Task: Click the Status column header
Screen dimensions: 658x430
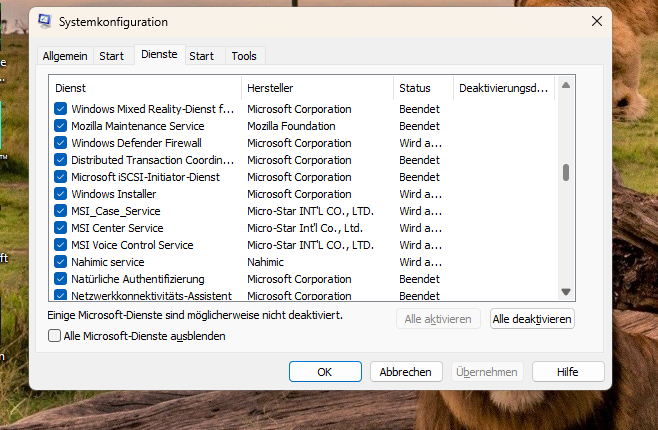Action: (422, 88)
